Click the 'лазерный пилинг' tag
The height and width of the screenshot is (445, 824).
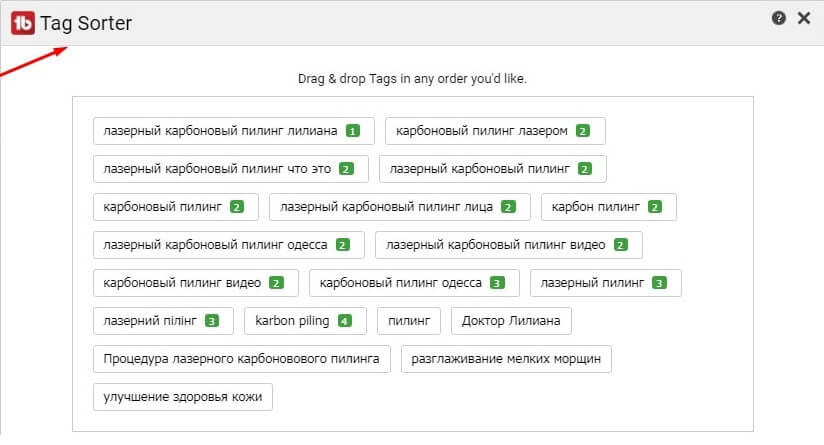(x=605, y=283)
